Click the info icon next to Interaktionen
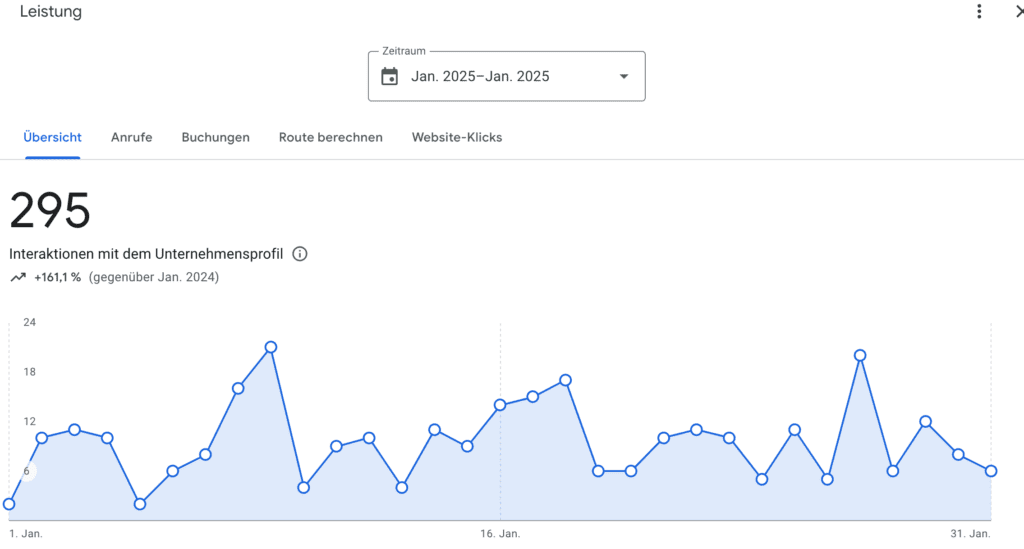 coord(300,254)
